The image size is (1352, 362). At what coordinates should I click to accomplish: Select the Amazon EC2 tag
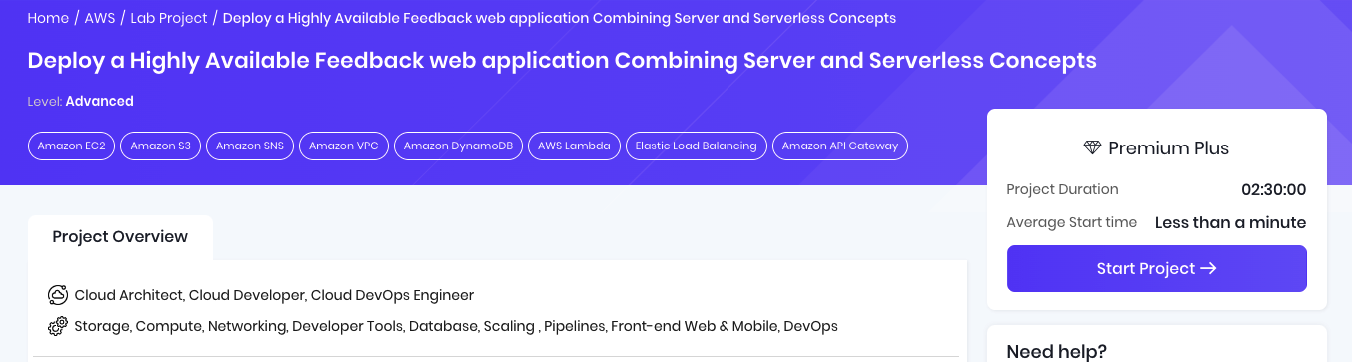tap(71, 146)
